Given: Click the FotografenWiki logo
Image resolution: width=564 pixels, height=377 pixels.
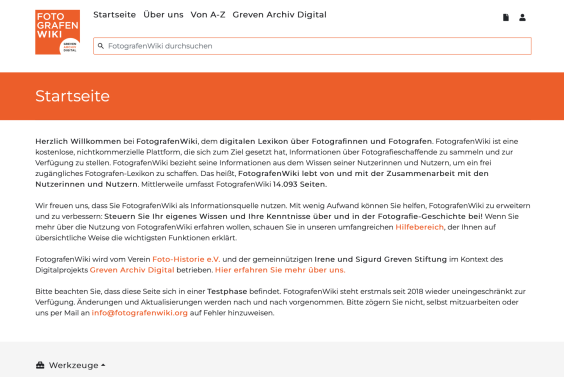Looking at the screenshot, I should click(58, 32).
